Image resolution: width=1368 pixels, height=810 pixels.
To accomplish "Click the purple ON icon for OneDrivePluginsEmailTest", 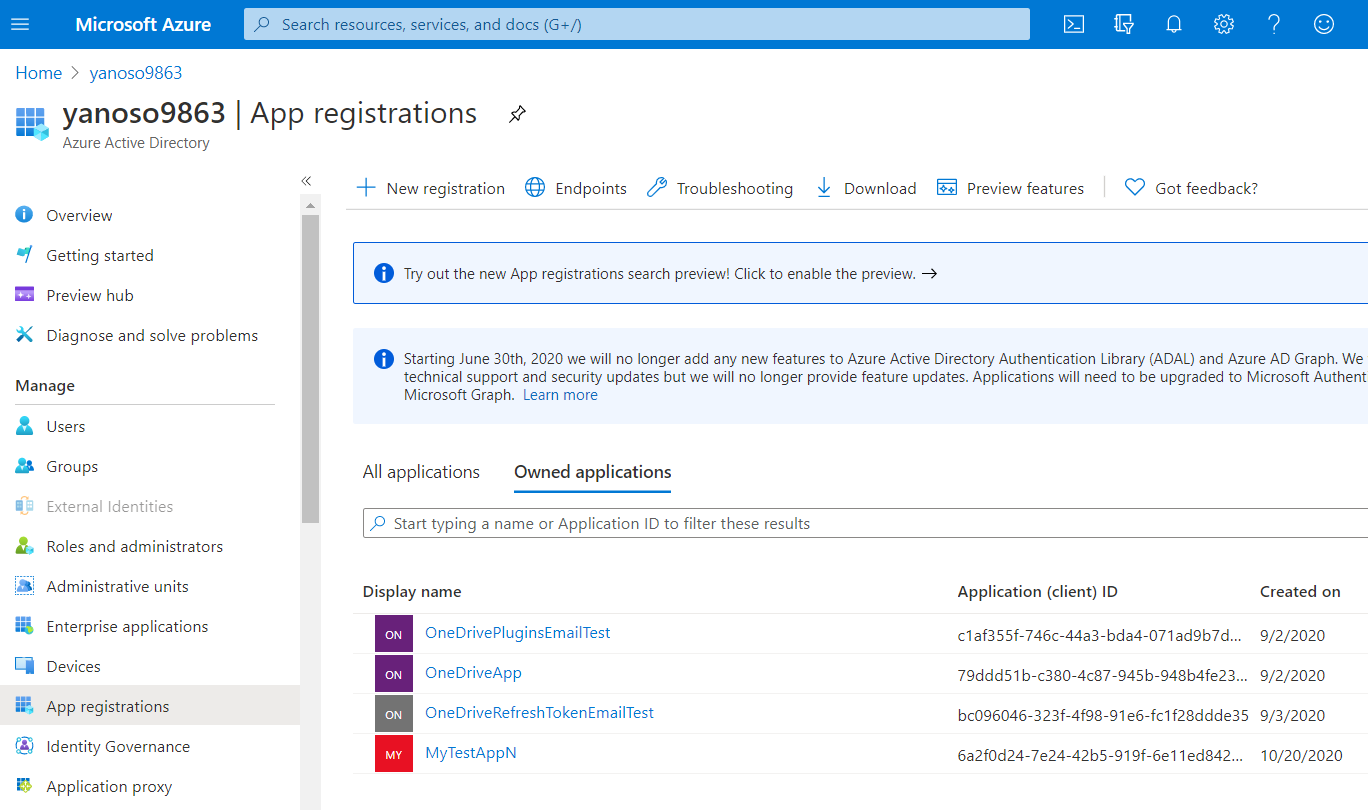I will pos(394,634).
